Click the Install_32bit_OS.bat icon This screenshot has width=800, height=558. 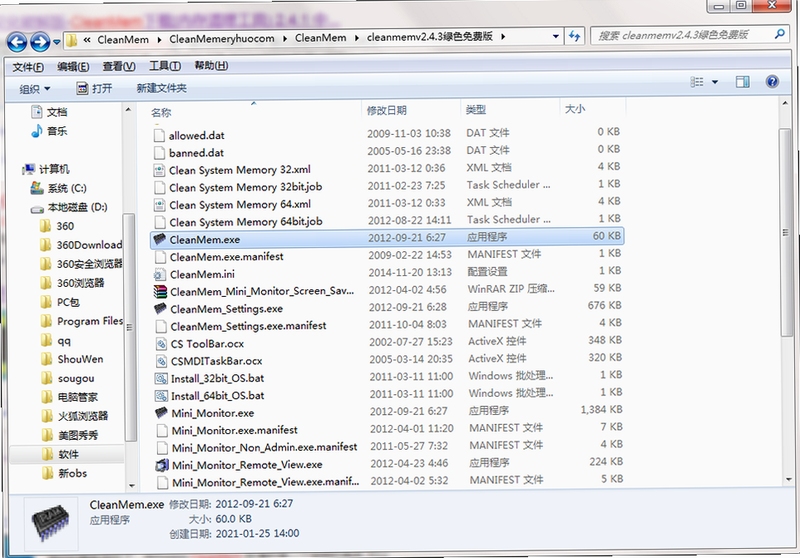pyautogui.click(x=161, y=378)
